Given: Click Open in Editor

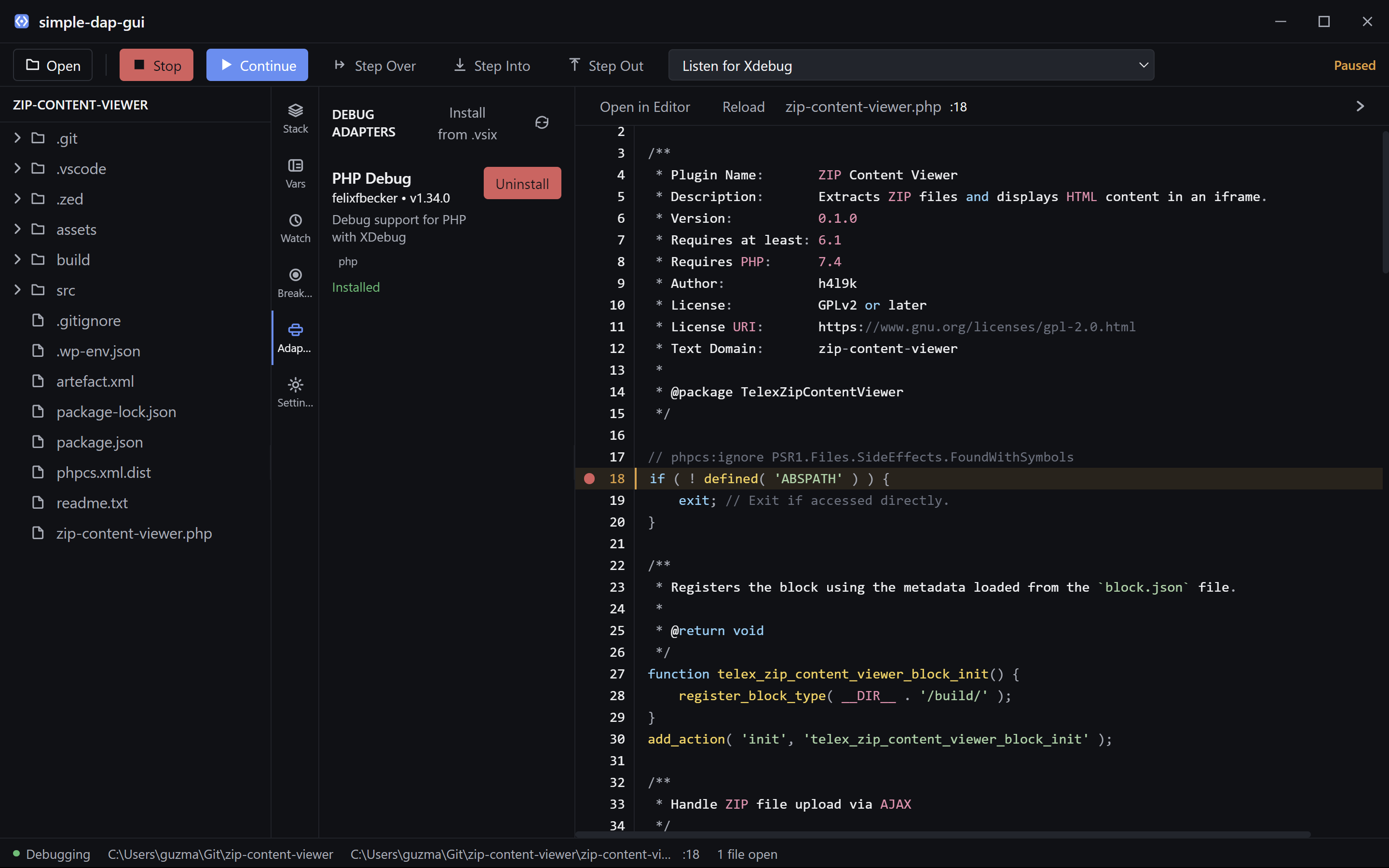Looking at the screenshot, I should click(644, 107).
